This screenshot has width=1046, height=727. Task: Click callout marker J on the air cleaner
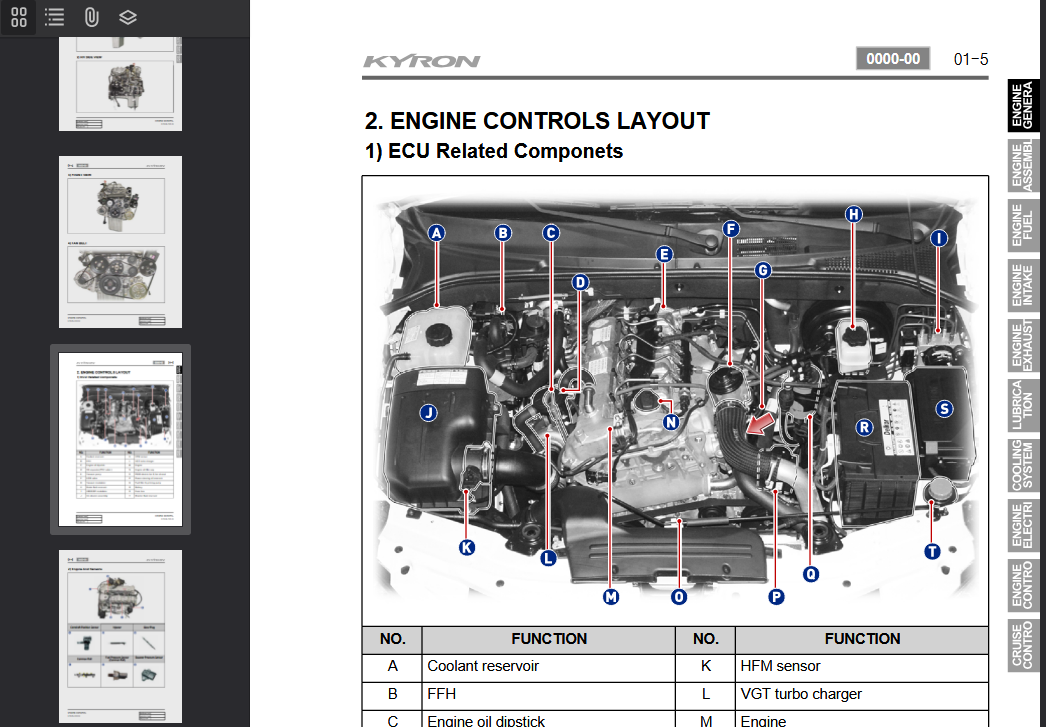(428, 413)
